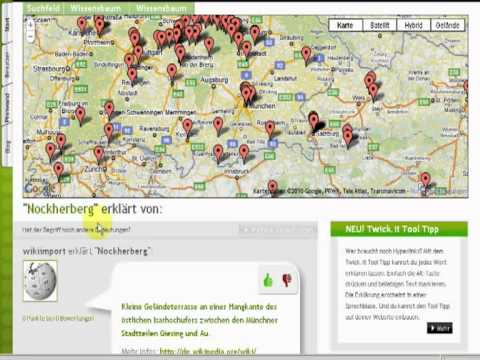The height and width of the screenshot is (360, 480).
Task: Open the Suchfeld tab
Action: coord(43,8)
